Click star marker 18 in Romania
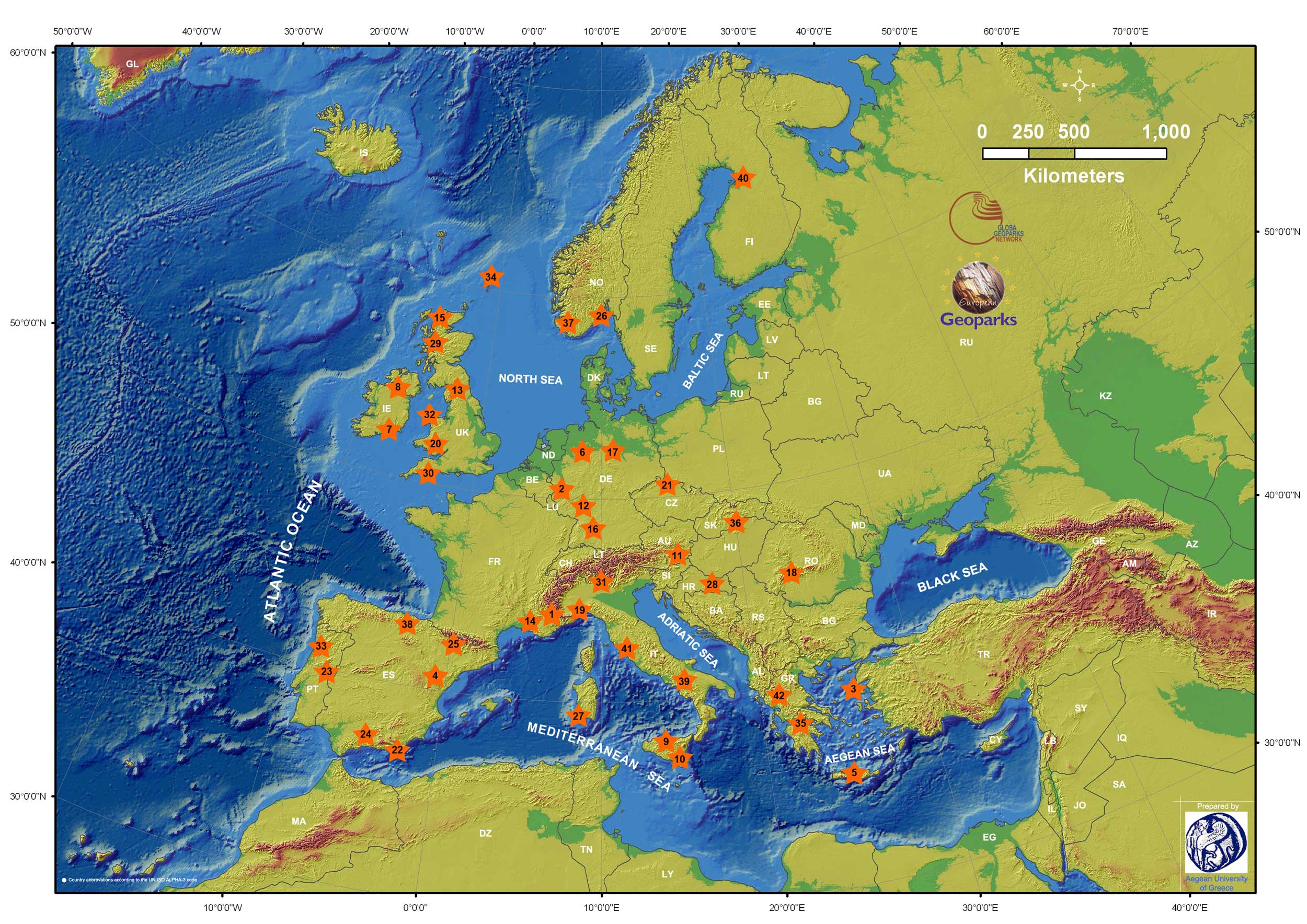The height and width of the screenshot is (924, 1307). click(x=792, y=572)
